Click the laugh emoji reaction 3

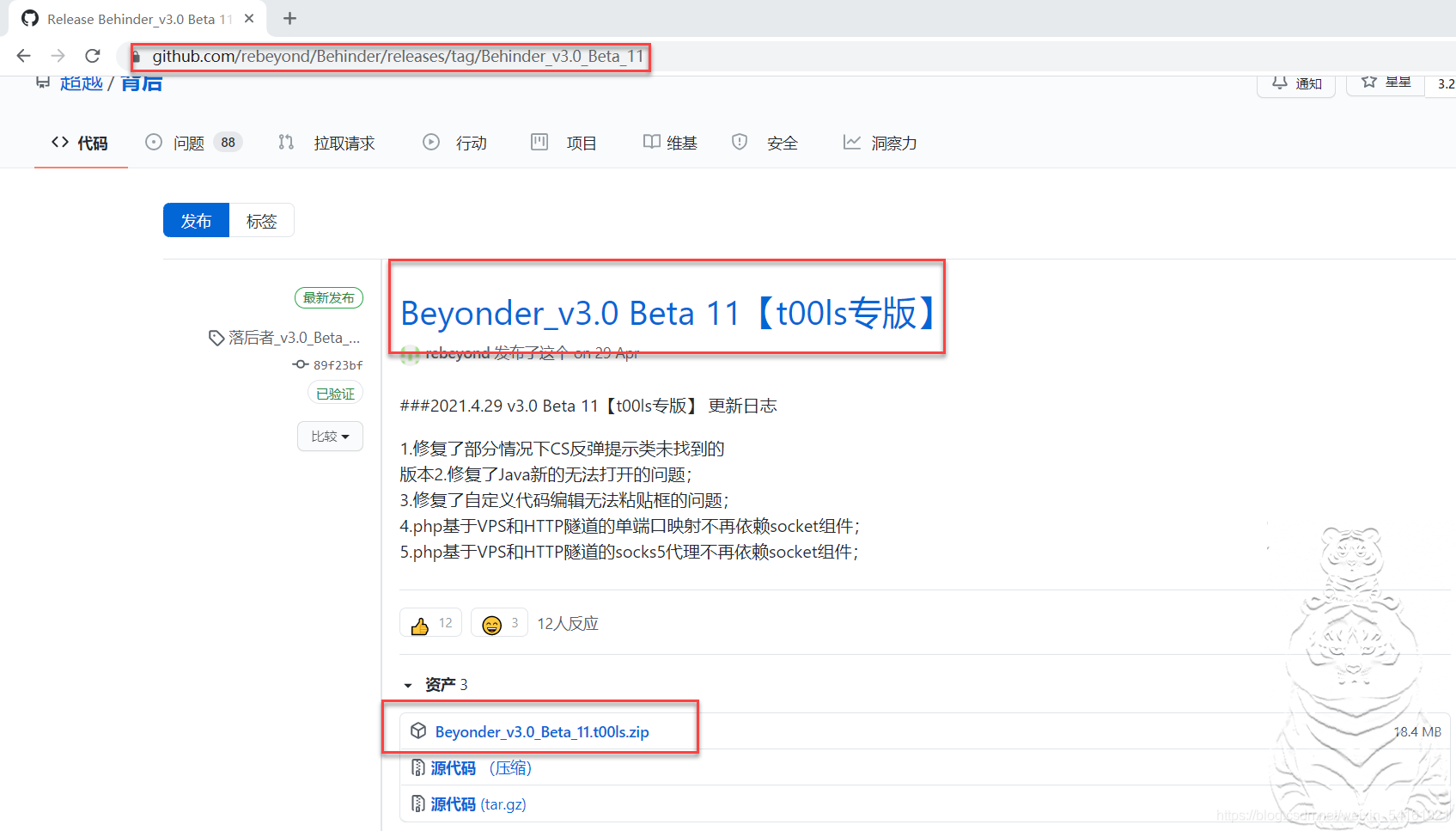pos(499,623)
